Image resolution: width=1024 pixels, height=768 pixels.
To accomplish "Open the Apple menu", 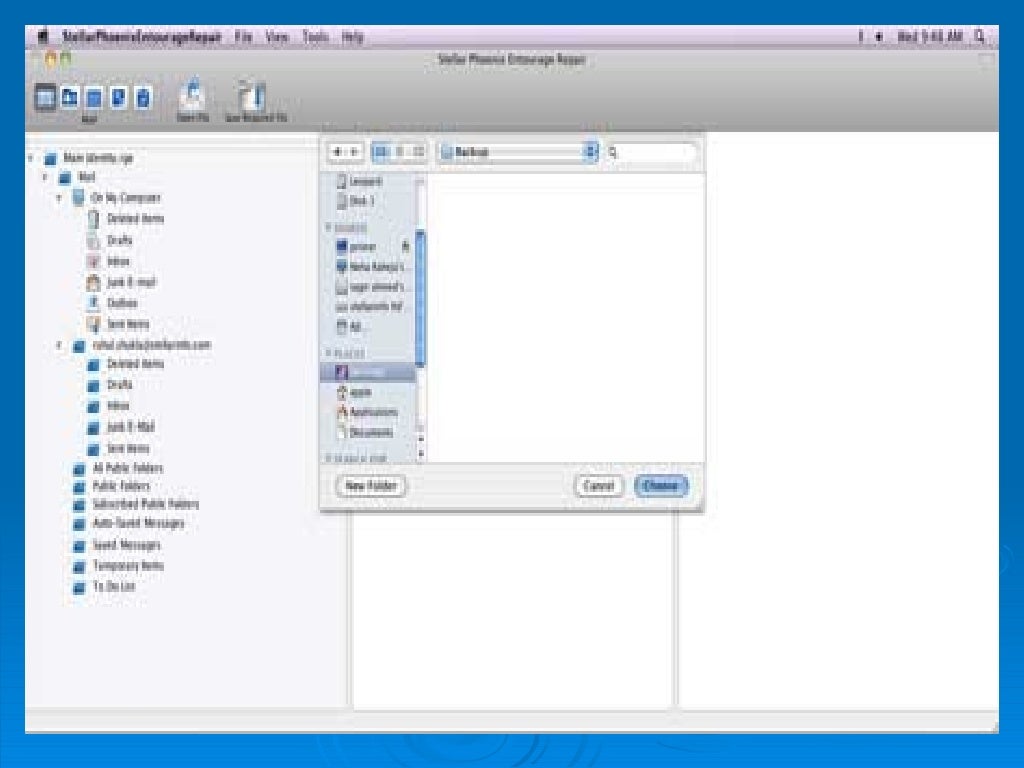I will point(43,37).
